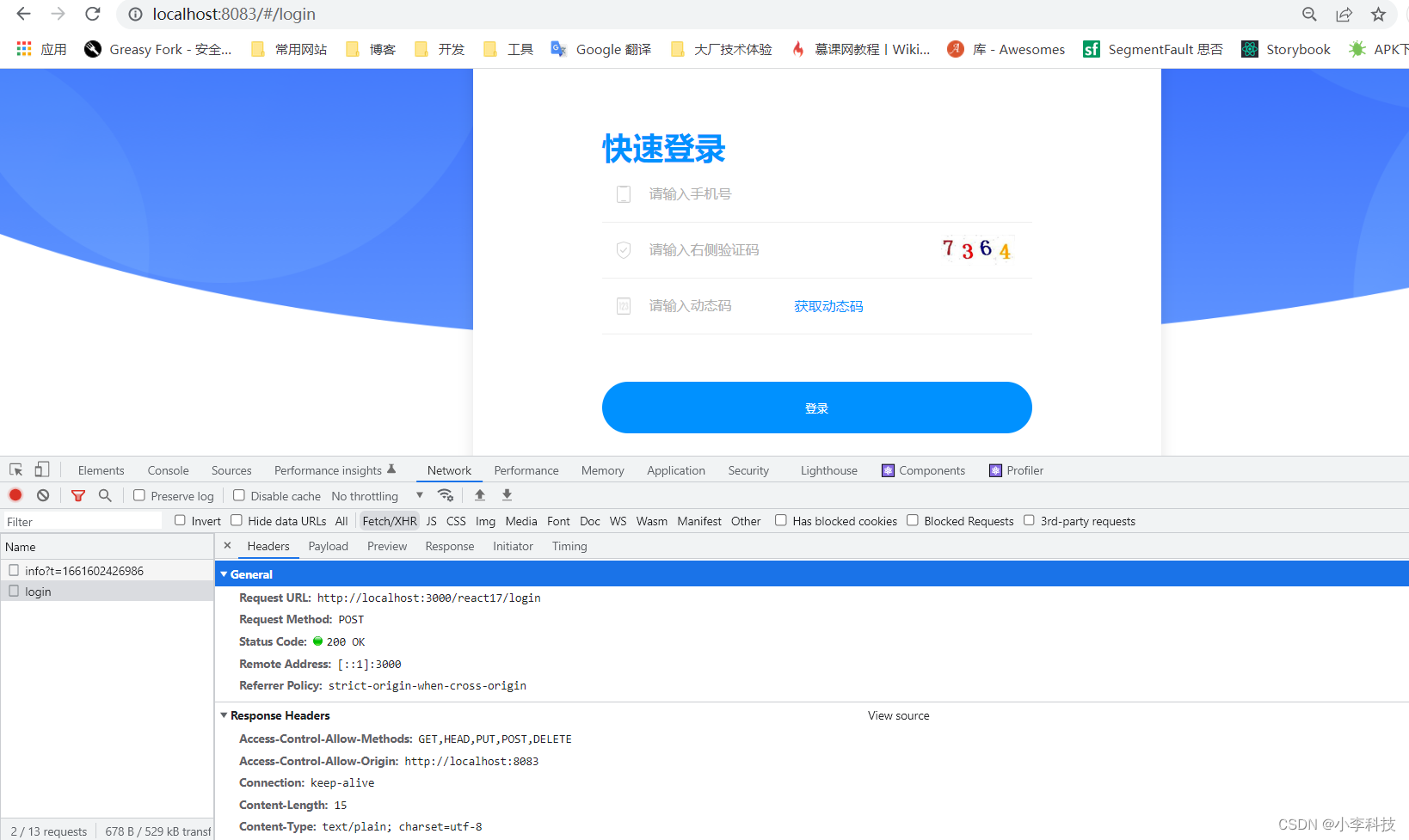Viewport: 1409px width, 840px height.
Task: Check Has blocked cookies filter
Action: (781, 520)
